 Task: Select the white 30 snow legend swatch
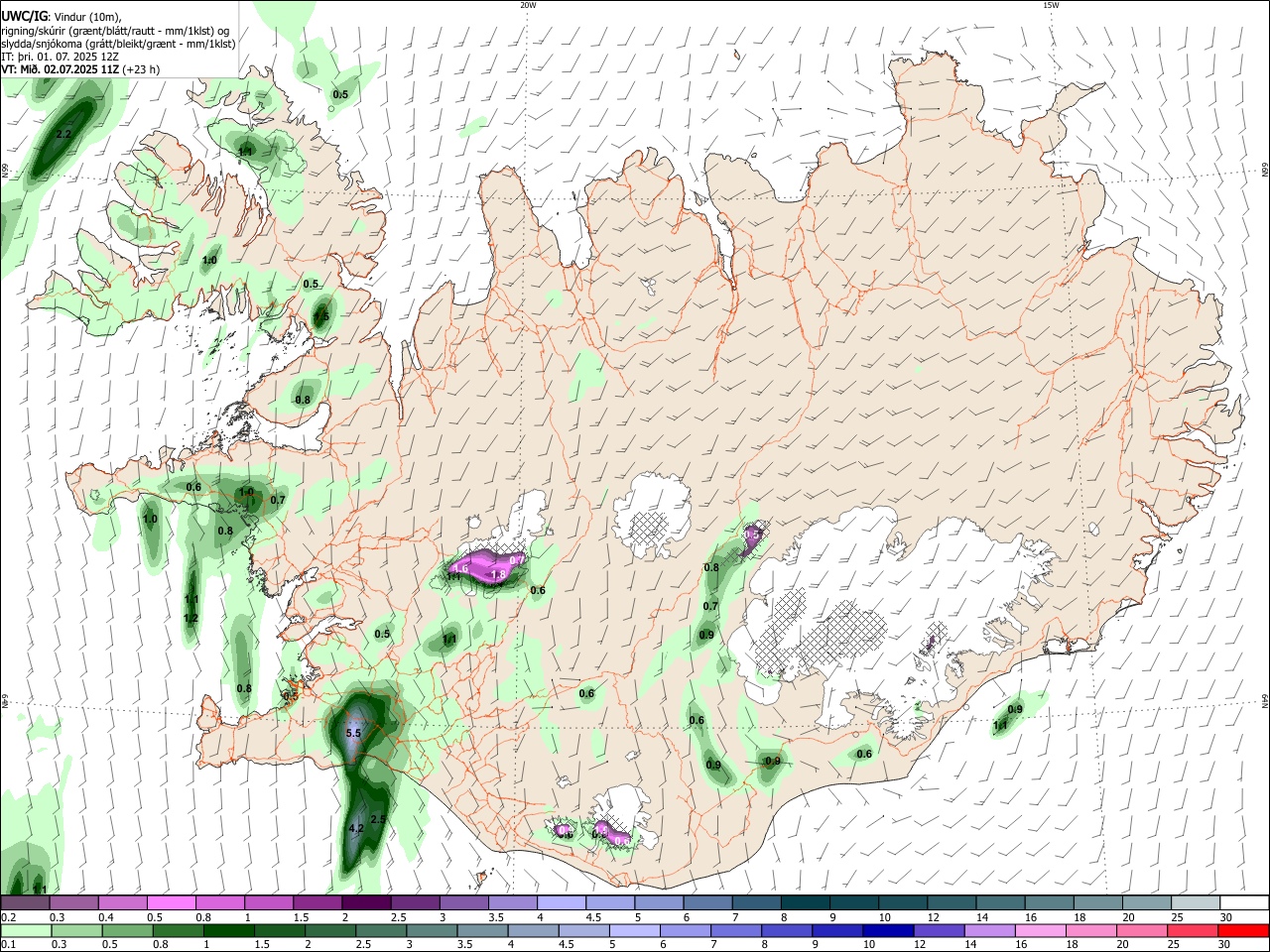pyautogui.click(x=1244, y=902)
